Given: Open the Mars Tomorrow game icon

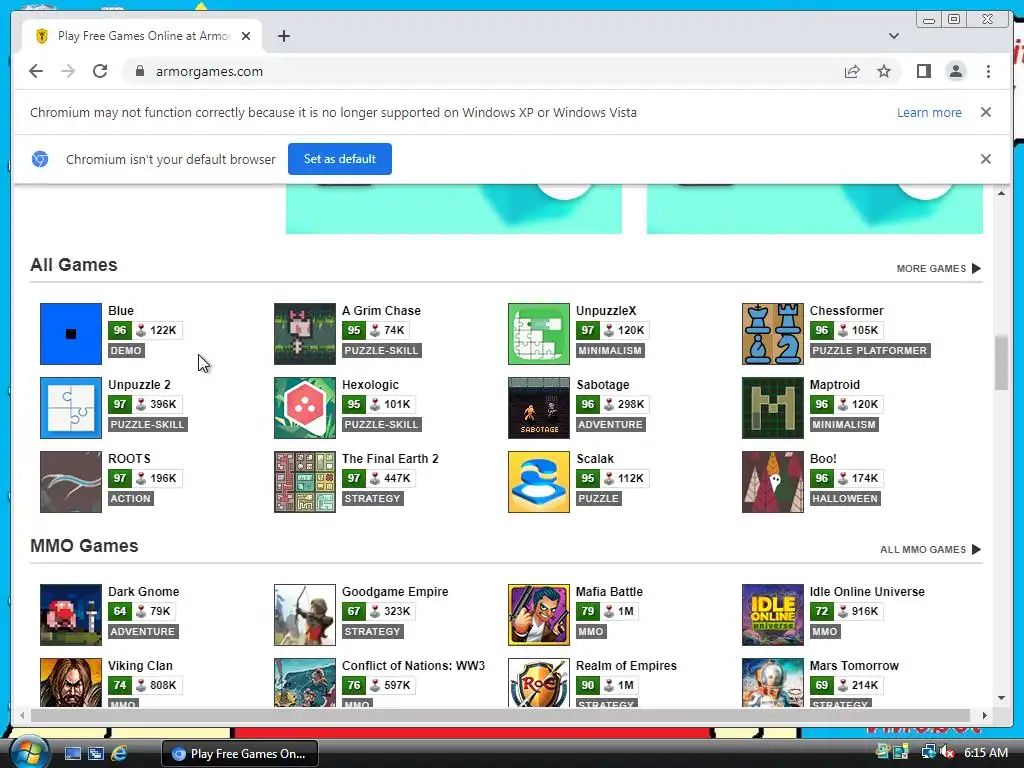Looking at the screenshot, I should (773, 682).
